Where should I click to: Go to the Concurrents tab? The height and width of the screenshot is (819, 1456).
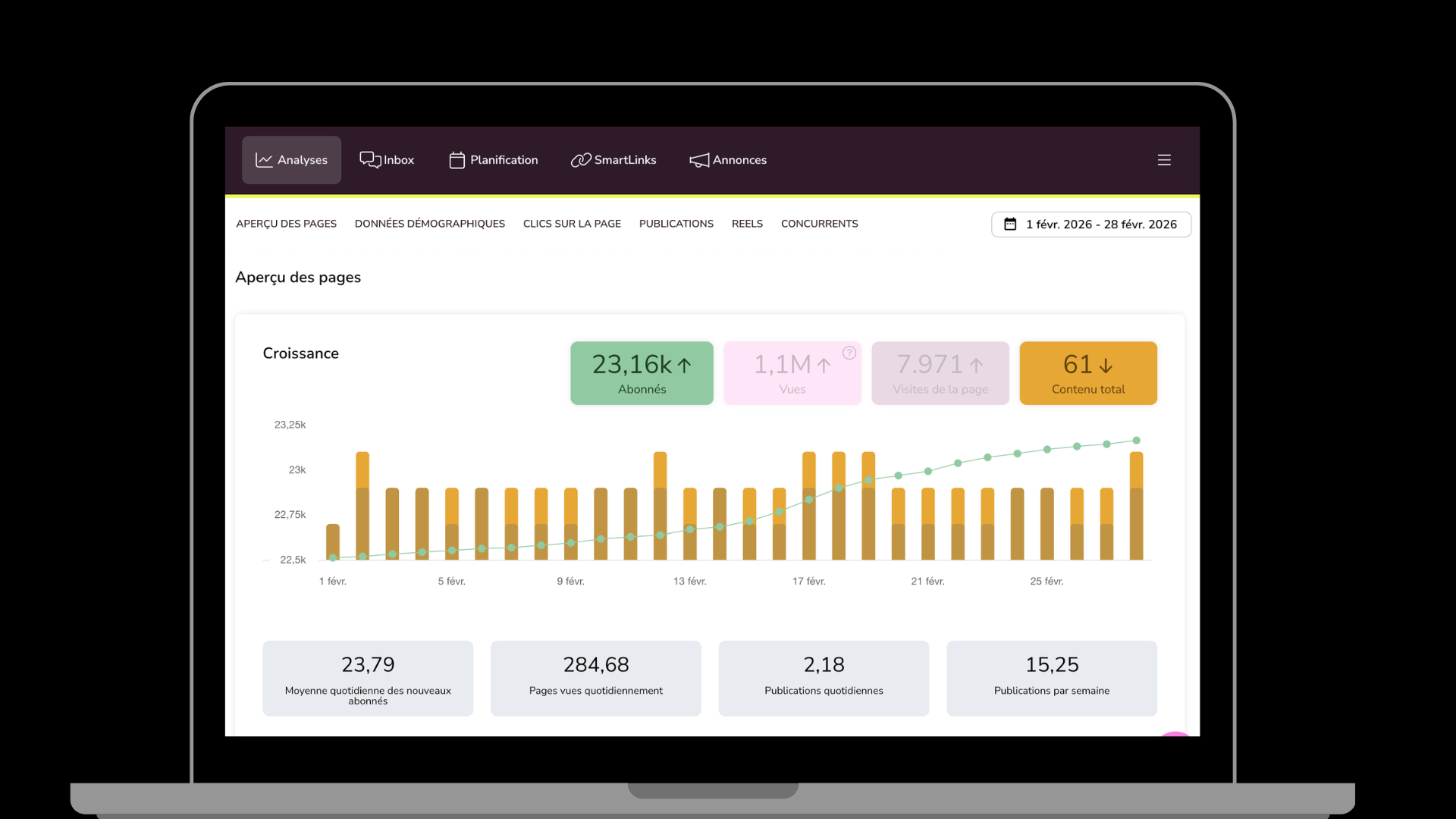pos(819,224)
